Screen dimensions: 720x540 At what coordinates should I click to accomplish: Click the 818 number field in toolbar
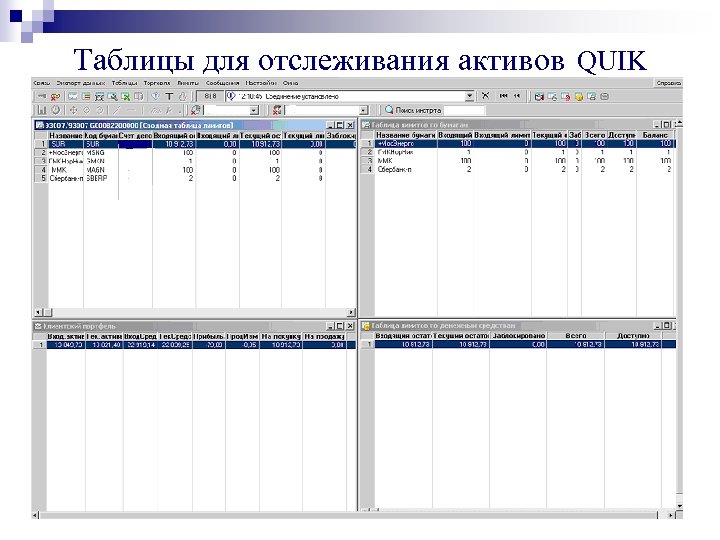[x=210, y=96]
